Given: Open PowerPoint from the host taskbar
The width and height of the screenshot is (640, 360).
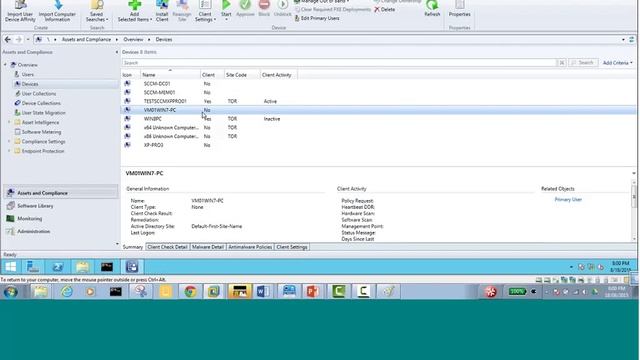Looking at the screenshot, I should click(x=312, y=291).
